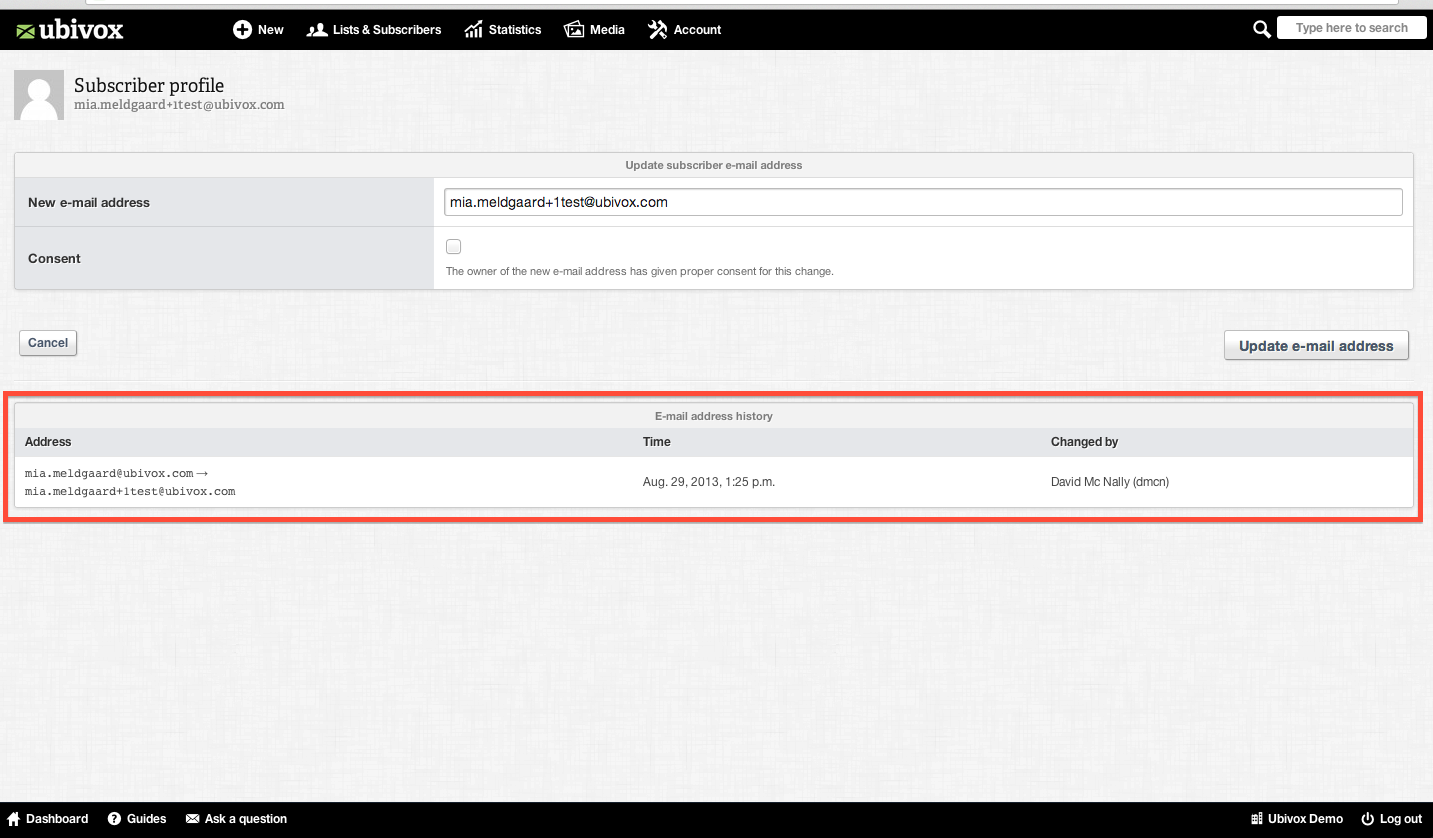Click the ubivox wordmark in header
This screenshot has height=838, width=1433.
(82, 30)
